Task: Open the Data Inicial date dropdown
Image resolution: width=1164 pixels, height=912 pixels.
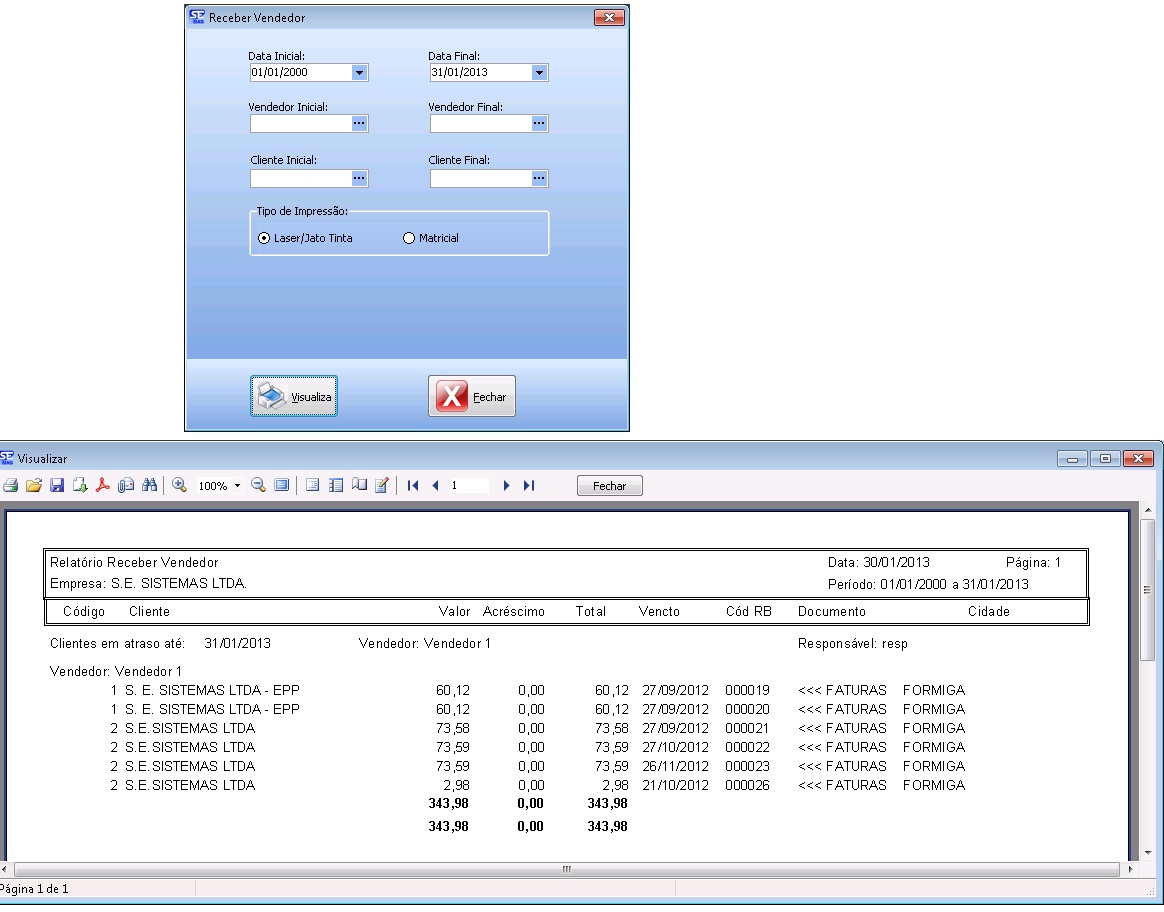Action: pyautogui.click(x=359, y=73)
